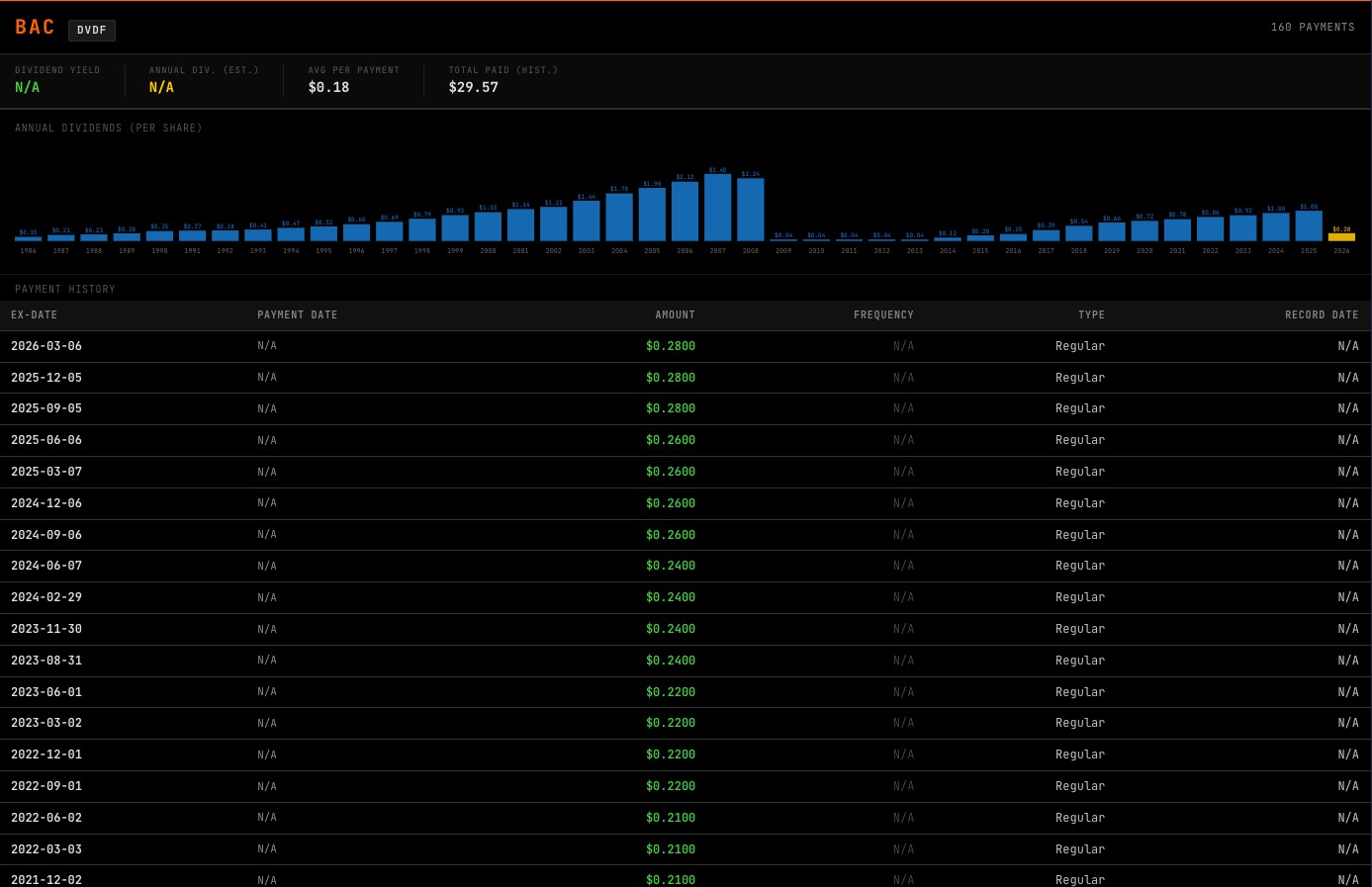1372x887 pixels.
Task: Click the 1986 bar in the dividends chart
Action: pyautogui.click(x=29, y=239)
